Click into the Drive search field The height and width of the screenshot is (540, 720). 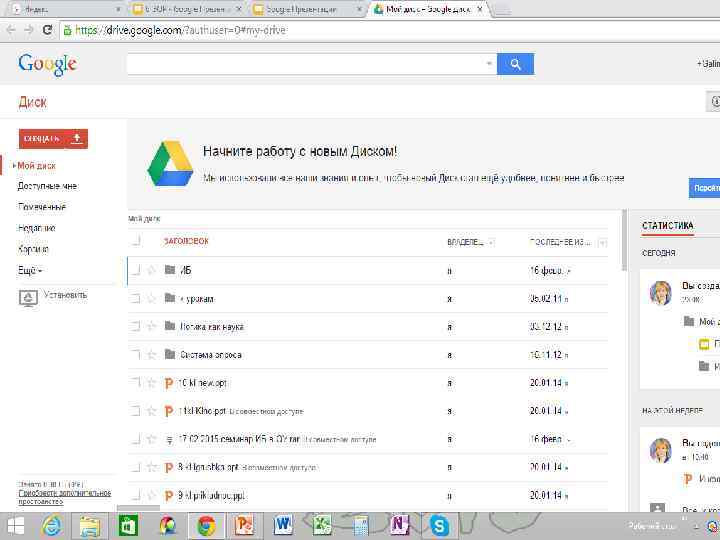(x=305, y=64)
